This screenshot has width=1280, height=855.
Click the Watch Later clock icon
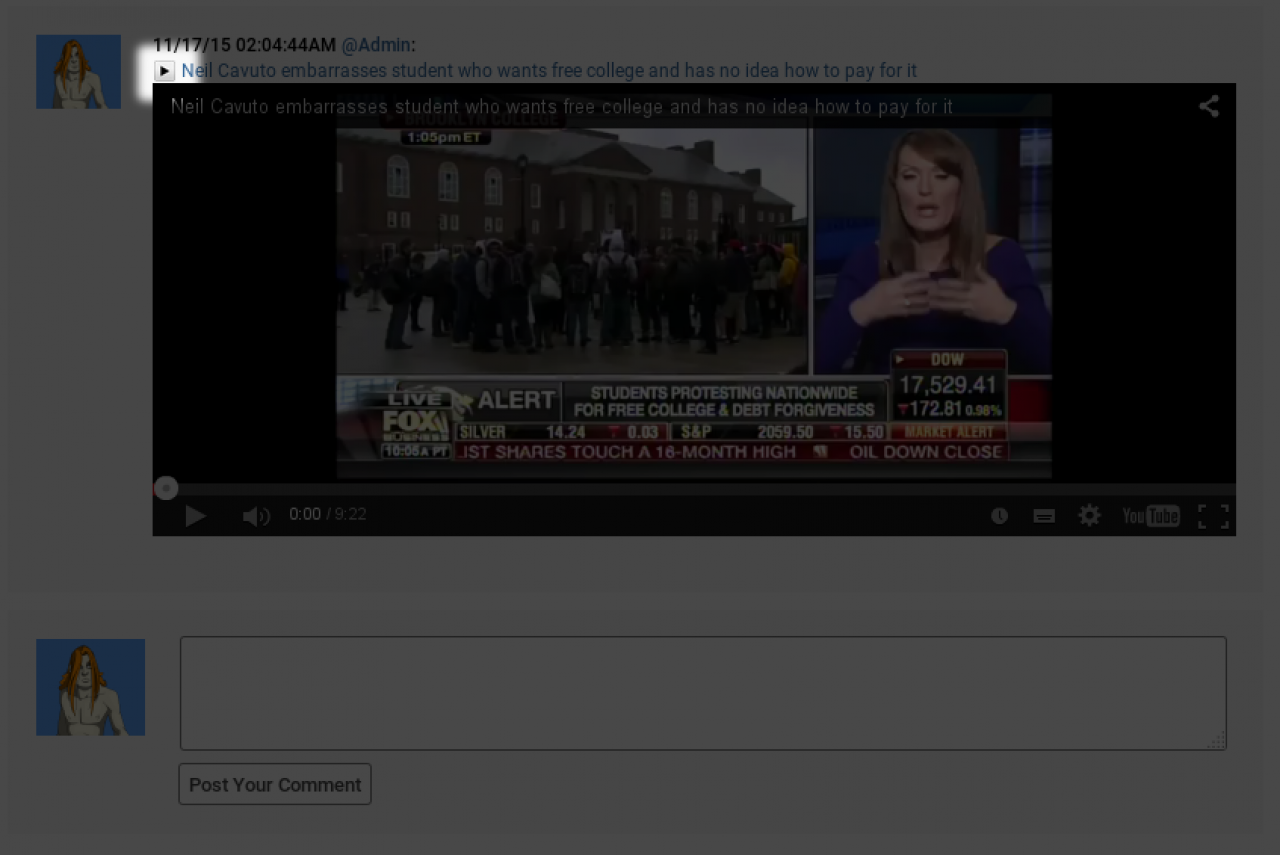(x=999, y=515)
